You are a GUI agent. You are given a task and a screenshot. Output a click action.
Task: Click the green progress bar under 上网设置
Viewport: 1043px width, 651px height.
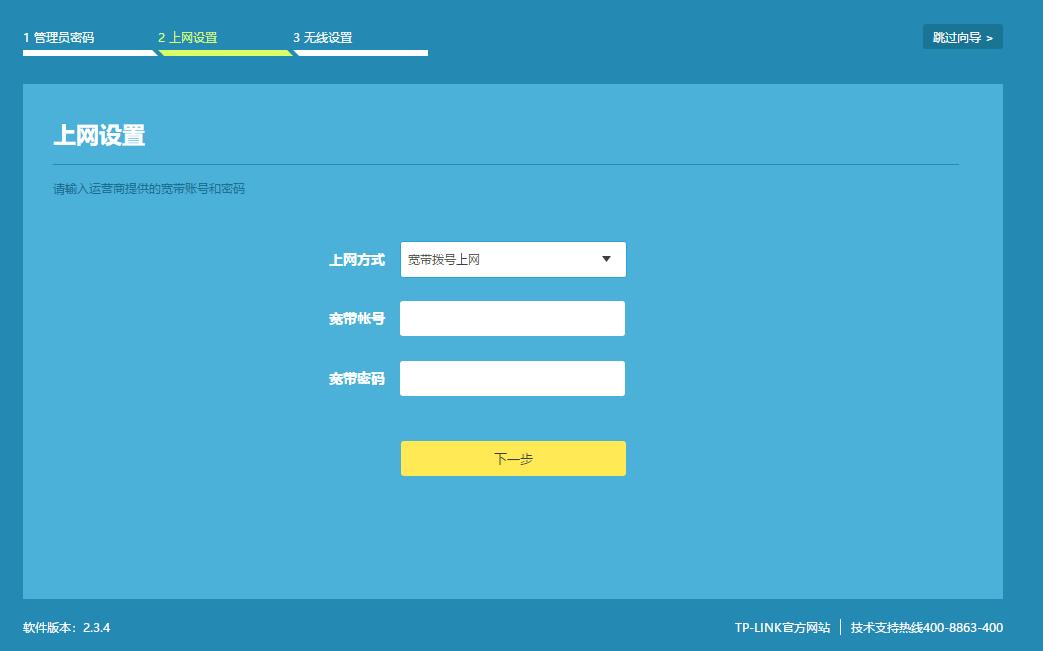[x=224, y=52]
